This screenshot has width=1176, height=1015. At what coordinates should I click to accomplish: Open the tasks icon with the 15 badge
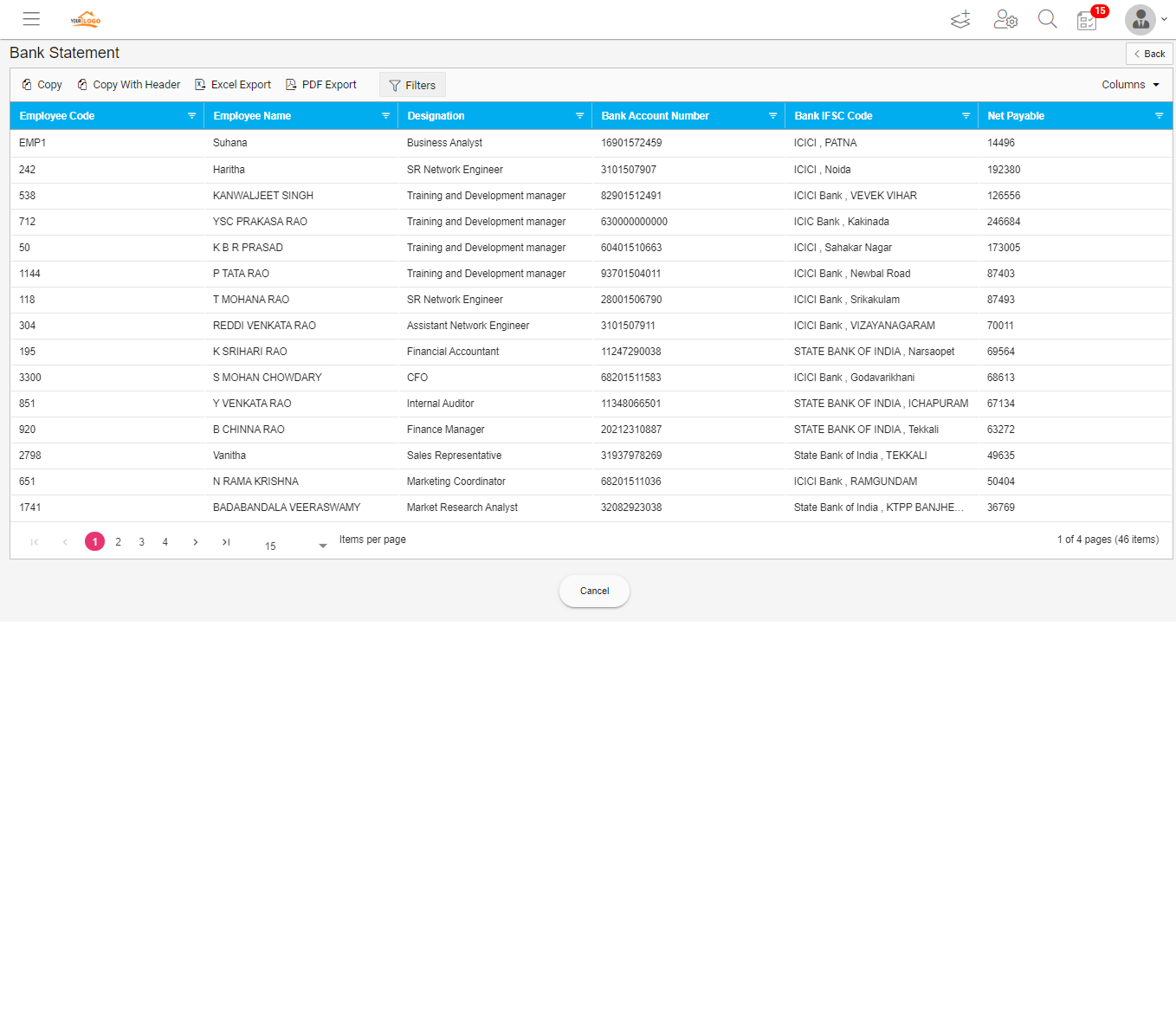click(1088, 20)
